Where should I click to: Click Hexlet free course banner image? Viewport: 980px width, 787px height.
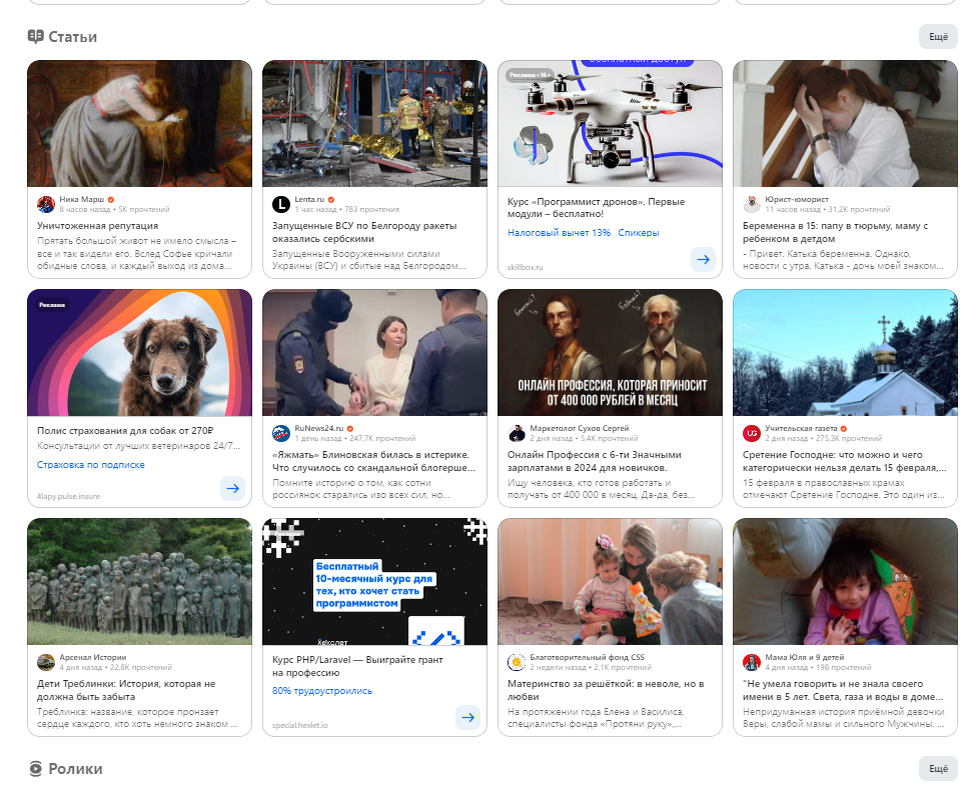(374, 581)
